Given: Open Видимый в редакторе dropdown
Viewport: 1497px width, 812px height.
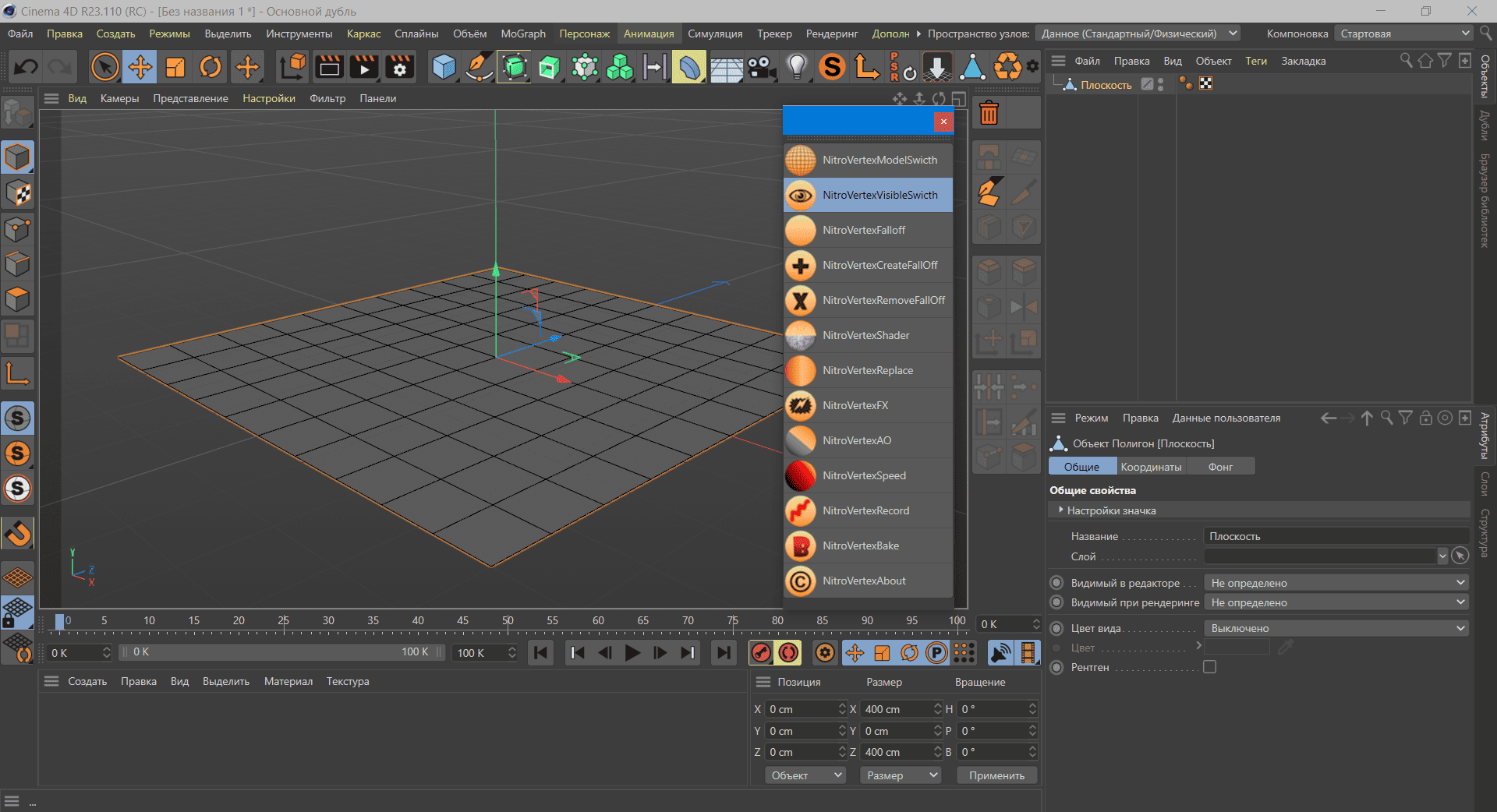Looking at the screenshot, I should 1336,583.
